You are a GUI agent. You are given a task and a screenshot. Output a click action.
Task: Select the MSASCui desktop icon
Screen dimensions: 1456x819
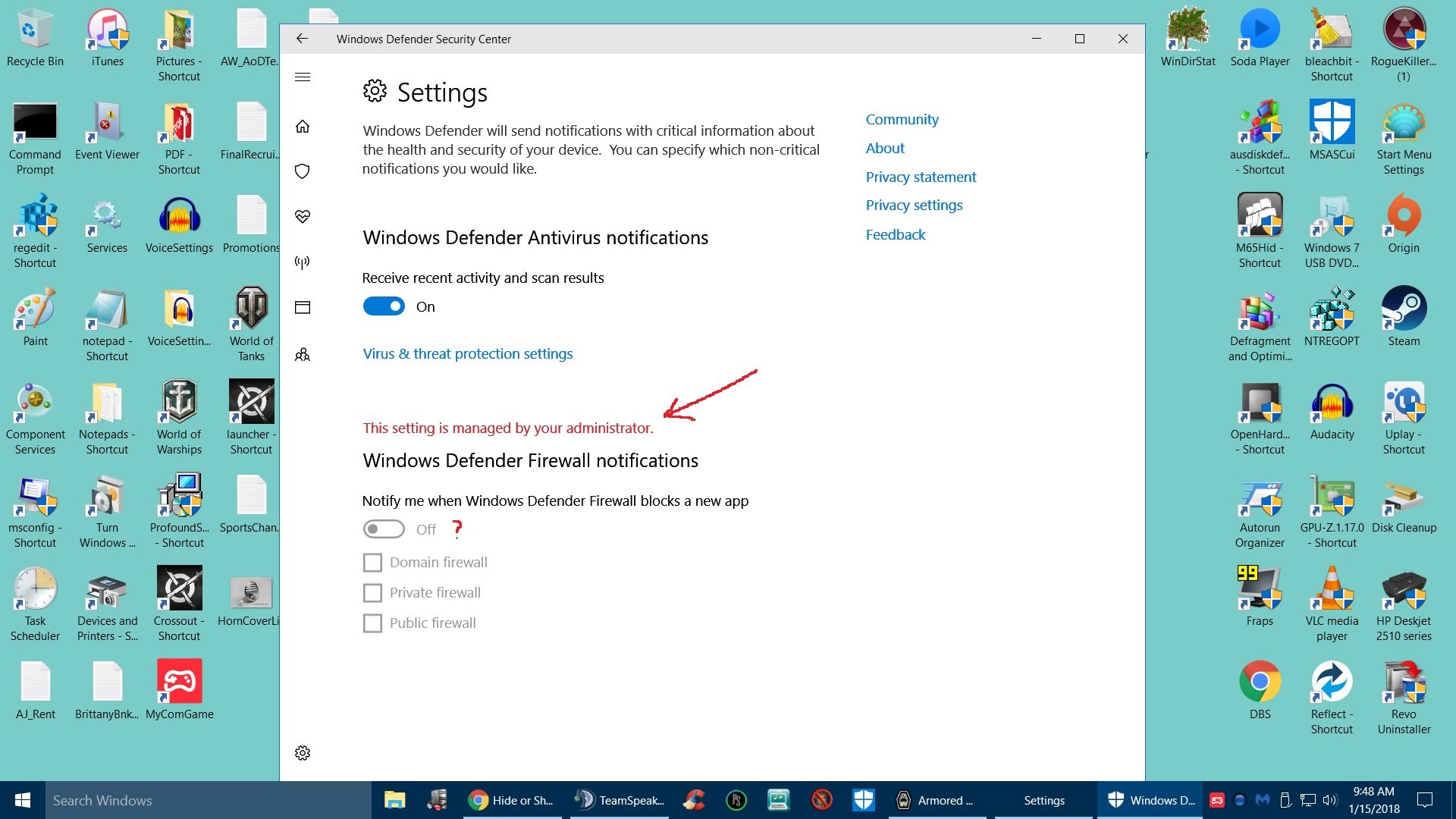click(1332, 131)
